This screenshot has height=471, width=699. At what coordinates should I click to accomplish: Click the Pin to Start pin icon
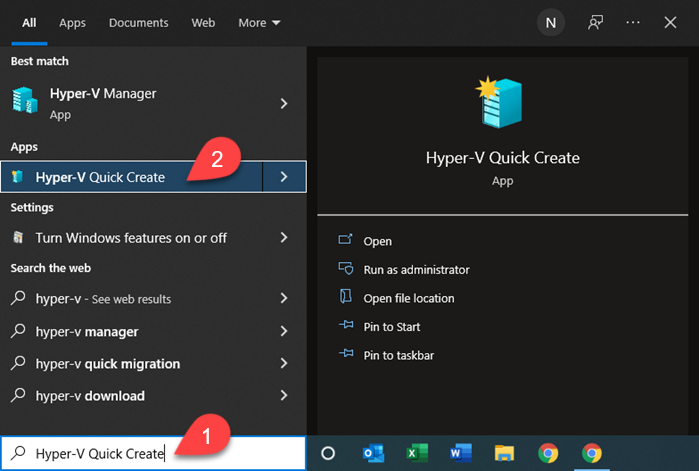click(346, 325)
